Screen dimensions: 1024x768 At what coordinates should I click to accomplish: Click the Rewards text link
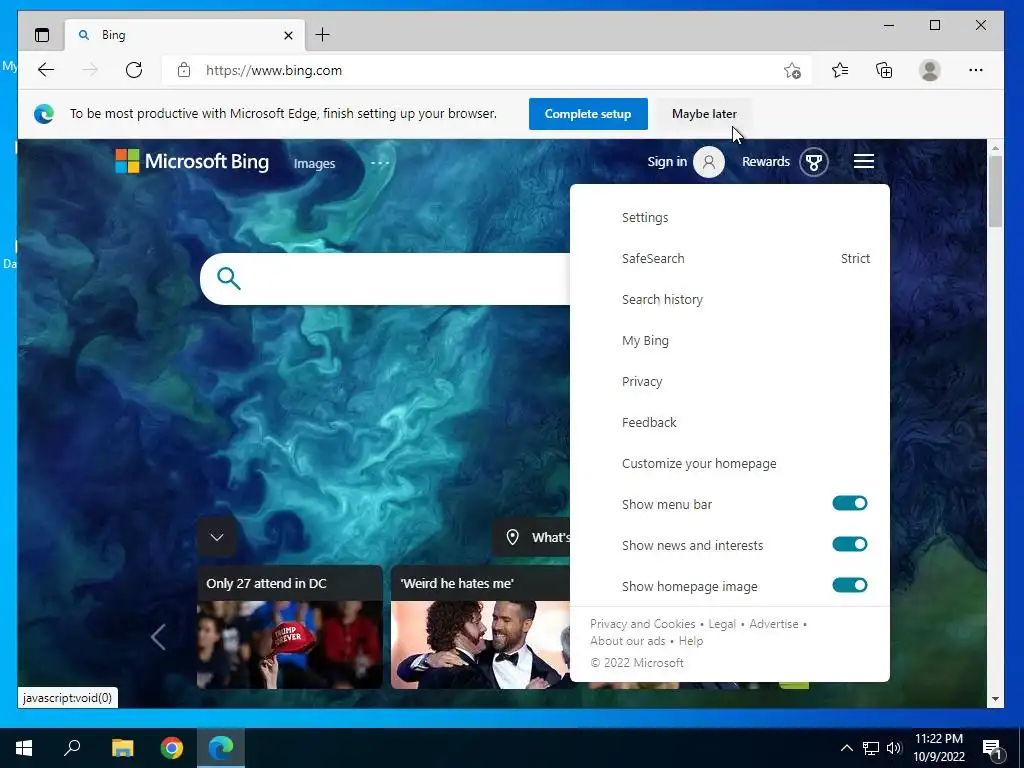(x=765, y=161)
